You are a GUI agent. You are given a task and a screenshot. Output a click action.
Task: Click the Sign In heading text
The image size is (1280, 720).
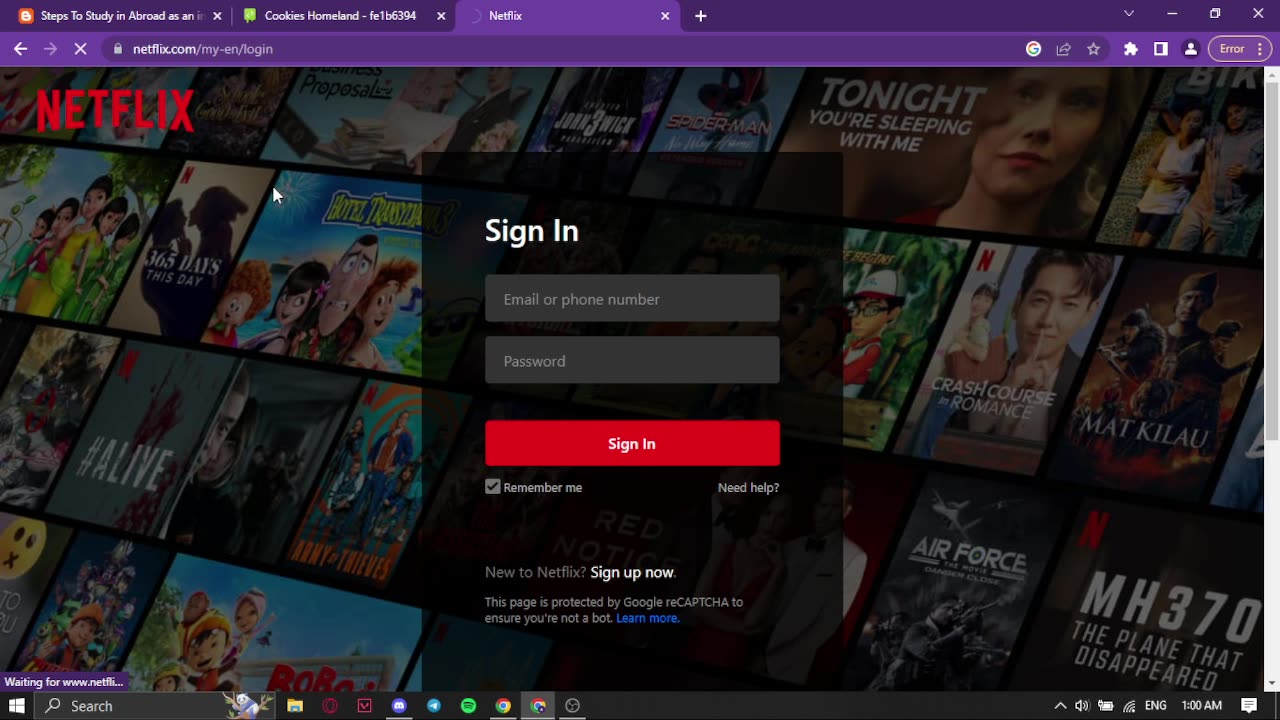tap(532, 231)
